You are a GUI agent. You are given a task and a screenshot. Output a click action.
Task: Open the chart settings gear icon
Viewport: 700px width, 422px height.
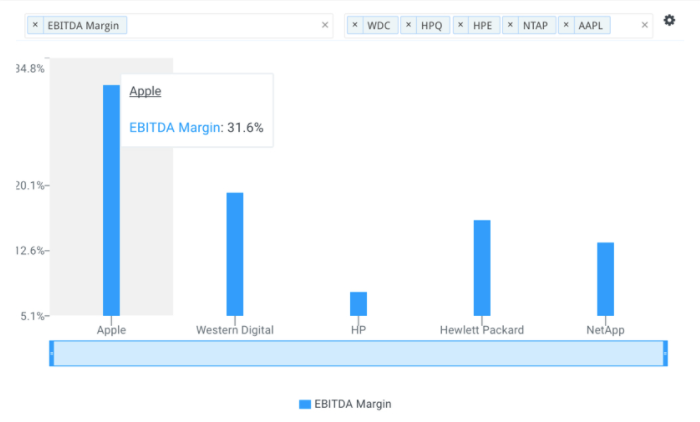click(669, 20)
